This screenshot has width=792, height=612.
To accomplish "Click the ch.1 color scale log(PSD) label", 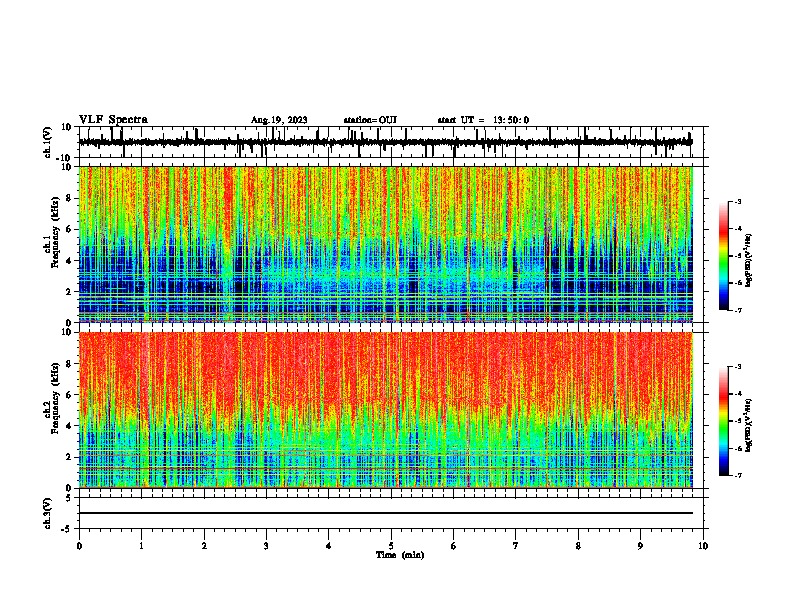I will (x=749, y=261).
